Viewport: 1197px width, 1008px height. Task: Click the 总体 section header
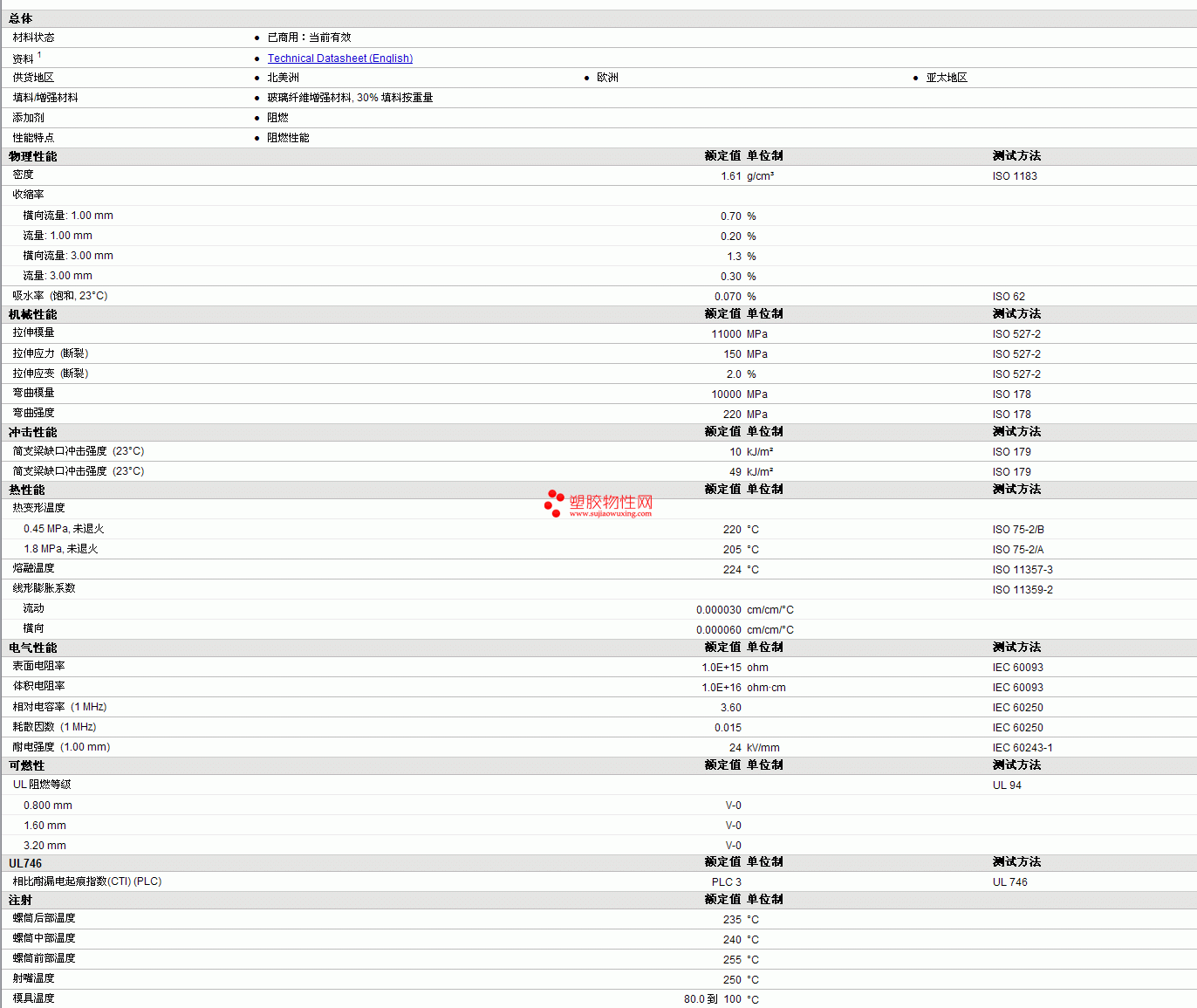click(x=21, y=18)
